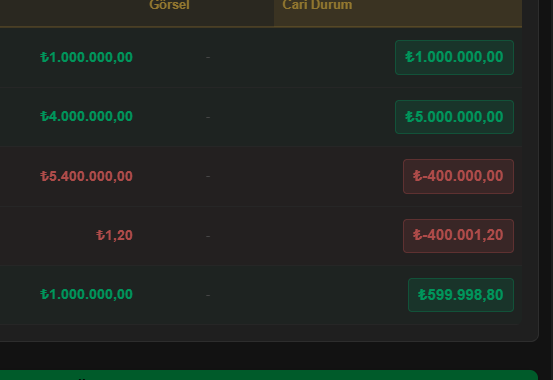Sort by the Cari Durum column header
The width and height of the screenshot is (553, 380).
coord(317,5)
